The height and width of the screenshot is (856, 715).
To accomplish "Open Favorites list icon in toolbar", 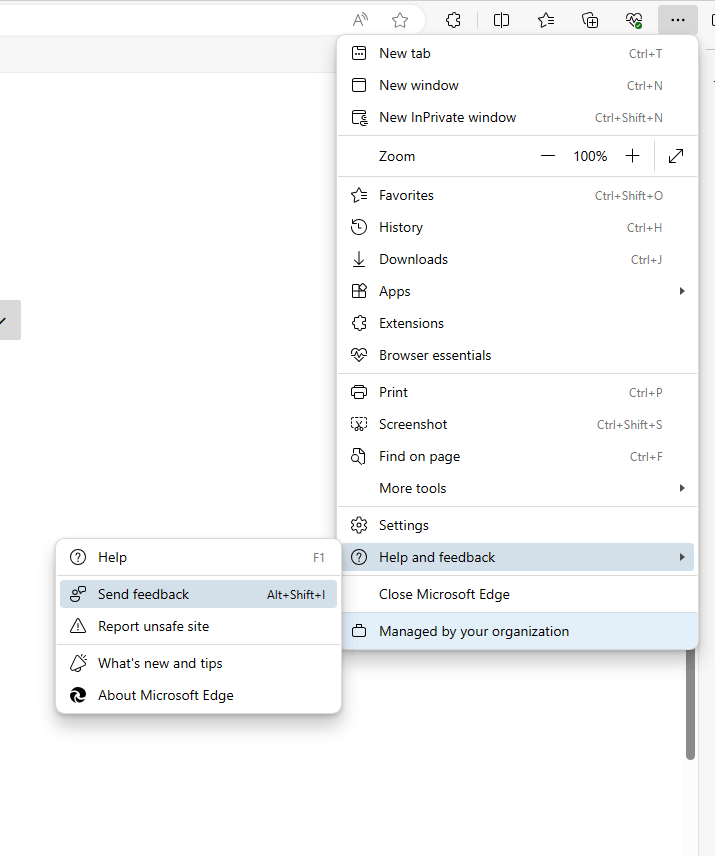I will (546, 21).
